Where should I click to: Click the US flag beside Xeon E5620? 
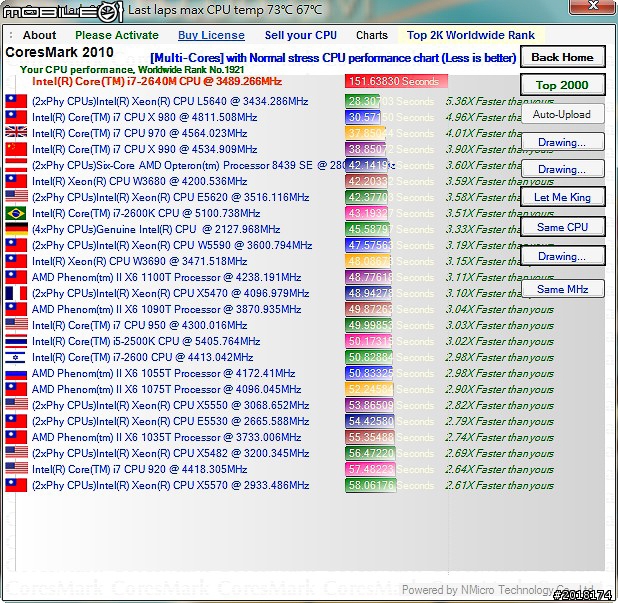pyautogui.click(x=16, y=197)
